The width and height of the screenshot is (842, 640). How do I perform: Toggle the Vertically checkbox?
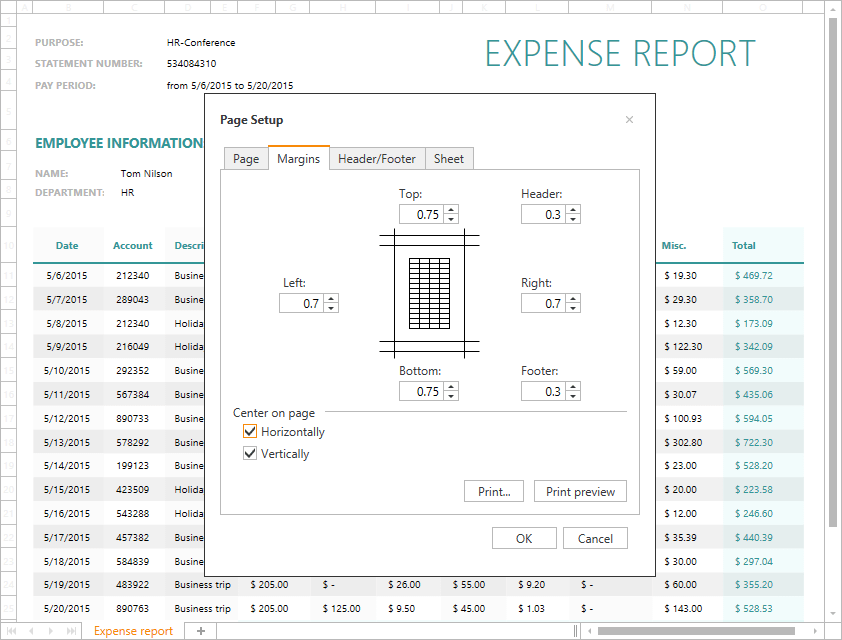pyautogui.click(x=250, y=454)
